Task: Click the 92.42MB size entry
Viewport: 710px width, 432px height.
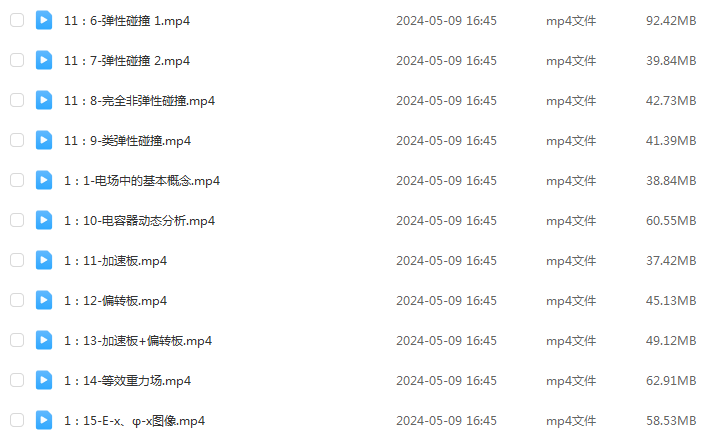Action: click(x=671, y=21)
